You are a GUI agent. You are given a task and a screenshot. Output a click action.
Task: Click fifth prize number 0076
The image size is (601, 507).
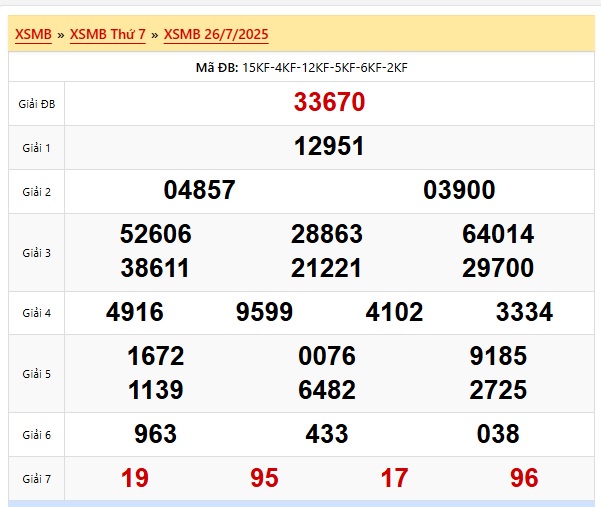(327, 356)
